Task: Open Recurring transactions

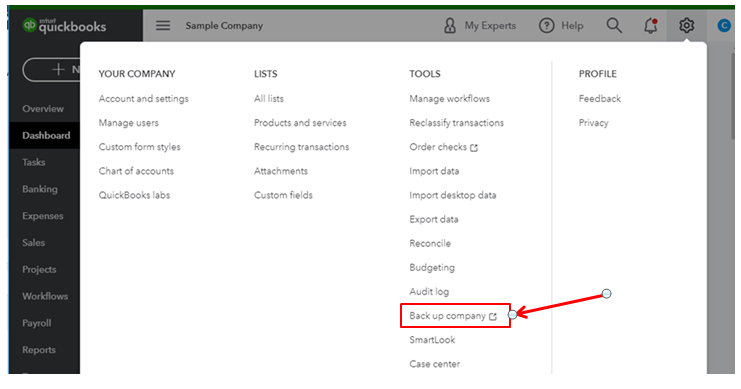Action: (302, 147)
